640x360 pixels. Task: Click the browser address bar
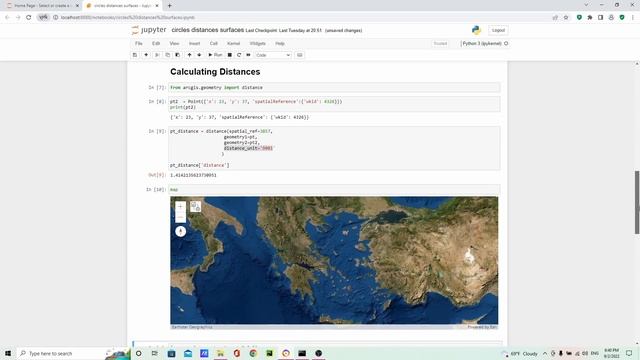(302, 18)
